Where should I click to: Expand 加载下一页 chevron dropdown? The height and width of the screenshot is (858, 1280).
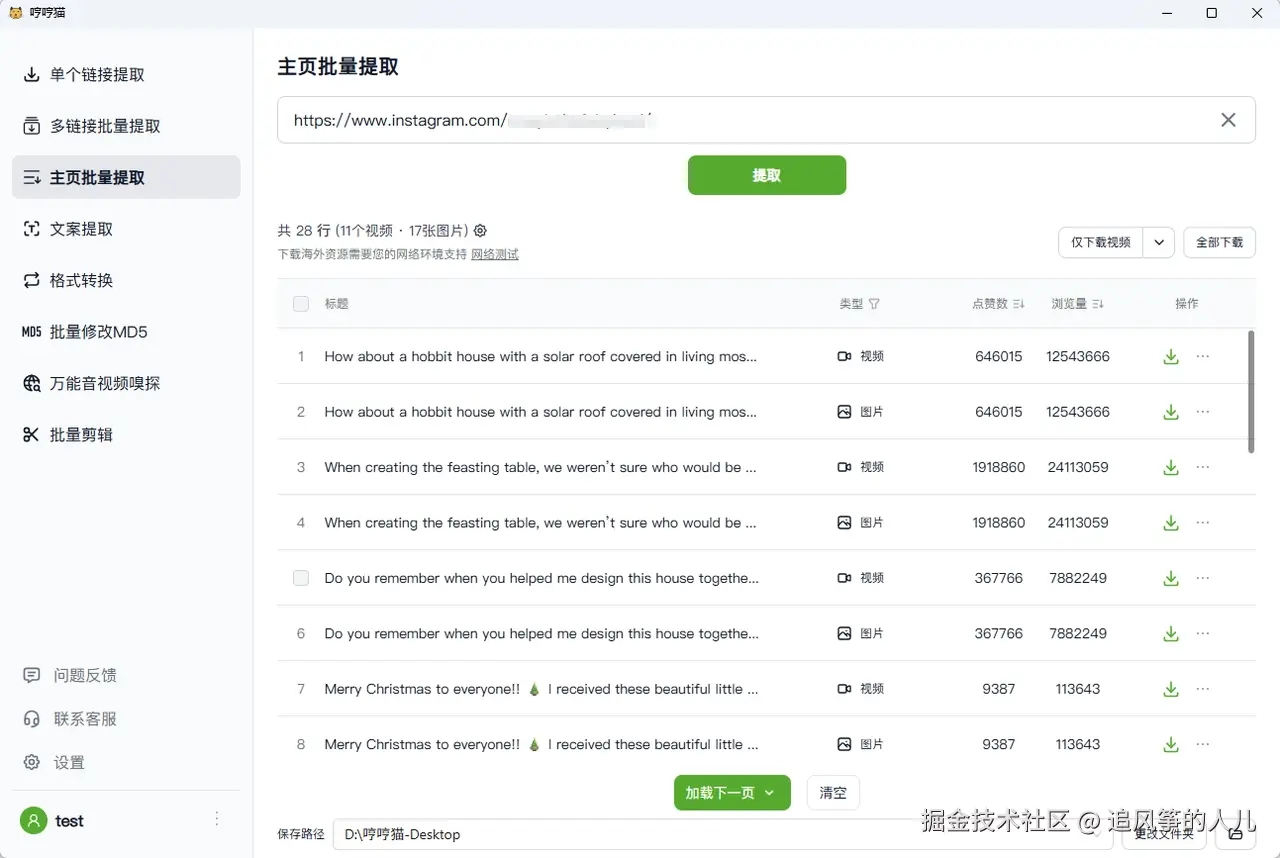pyautogui.click(x=770, y=793)
